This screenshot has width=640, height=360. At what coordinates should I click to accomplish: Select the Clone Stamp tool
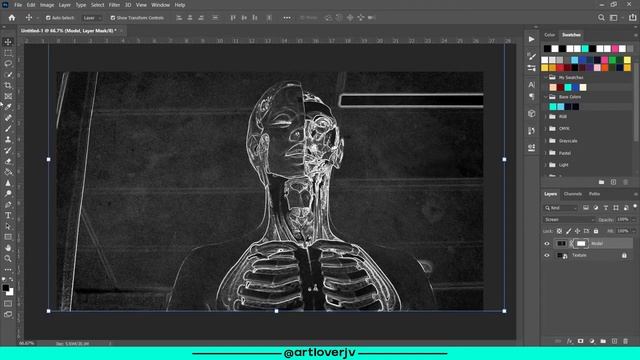8,139
